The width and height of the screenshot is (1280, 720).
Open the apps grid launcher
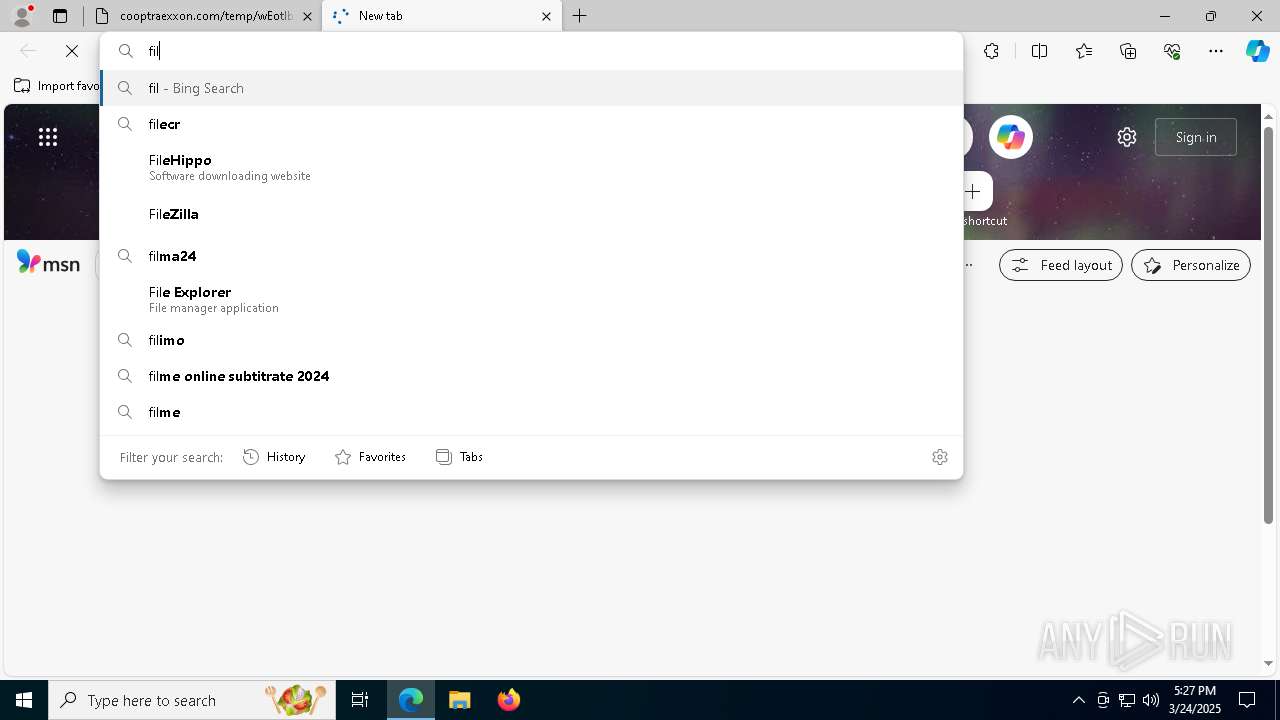pyautogui.click(x=48, y=137)
